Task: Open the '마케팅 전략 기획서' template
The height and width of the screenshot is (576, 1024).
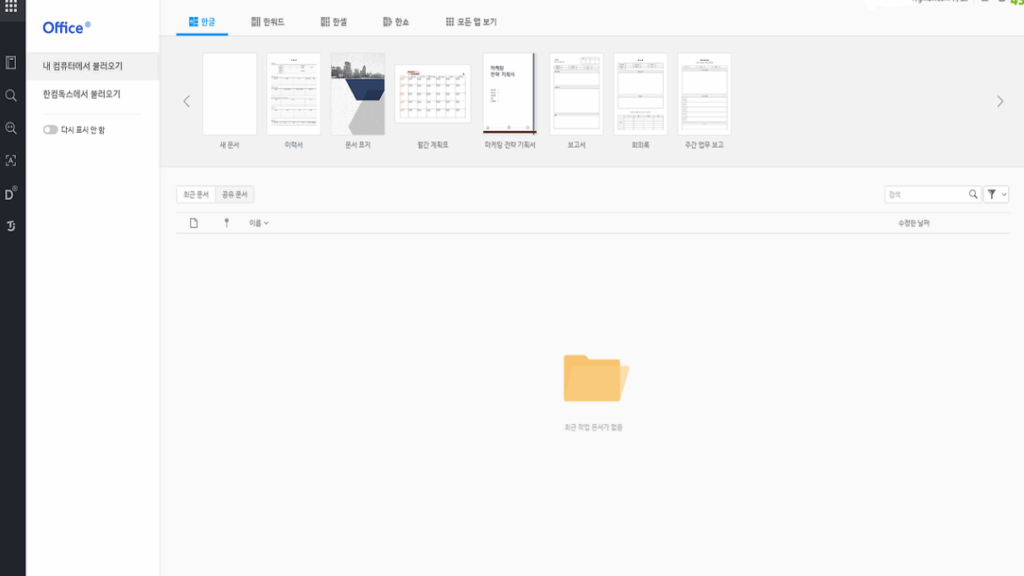Action: tap(509, 93)
